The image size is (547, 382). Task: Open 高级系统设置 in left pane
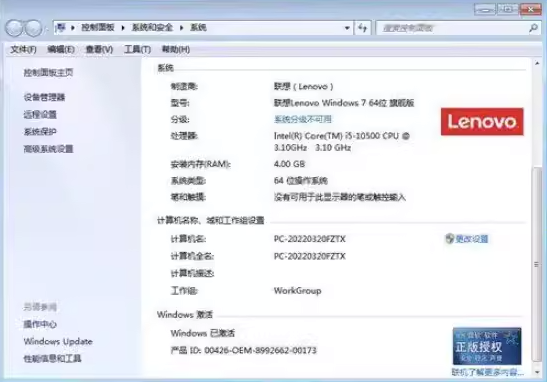[48, 149]
